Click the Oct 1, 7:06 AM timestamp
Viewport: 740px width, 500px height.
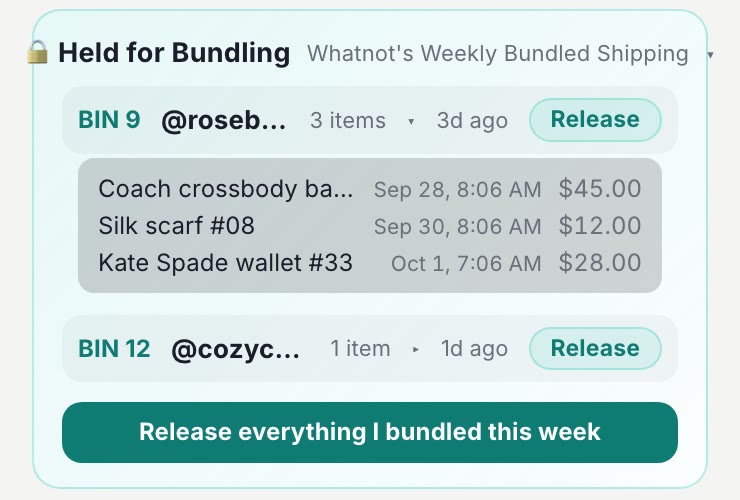click(x=466, y=263)
